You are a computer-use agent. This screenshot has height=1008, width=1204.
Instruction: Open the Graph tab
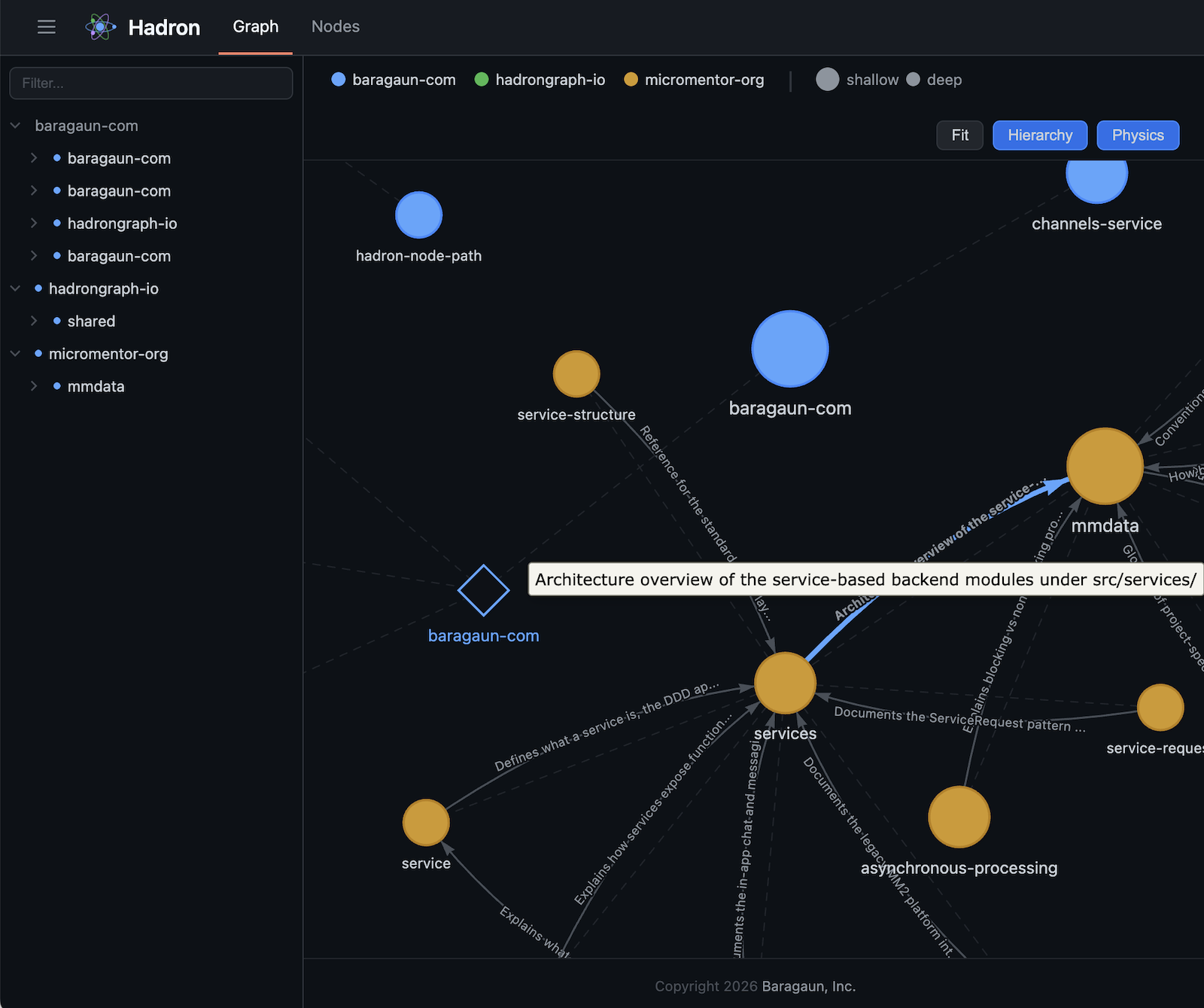click(255, 26)
